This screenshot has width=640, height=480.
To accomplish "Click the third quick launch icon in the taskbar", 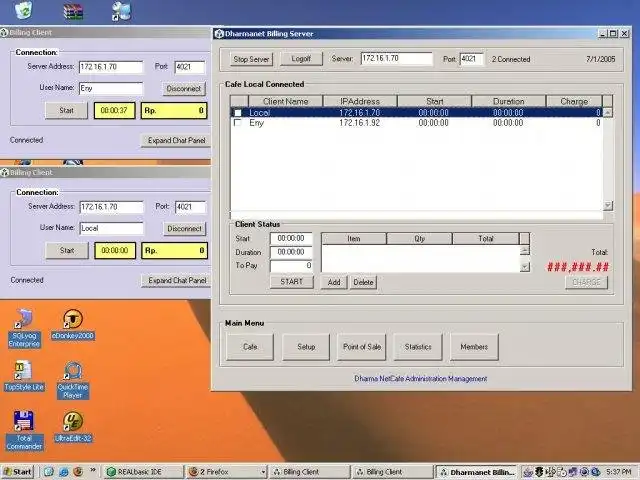I will pyautogui.click(x=78, y=471).
